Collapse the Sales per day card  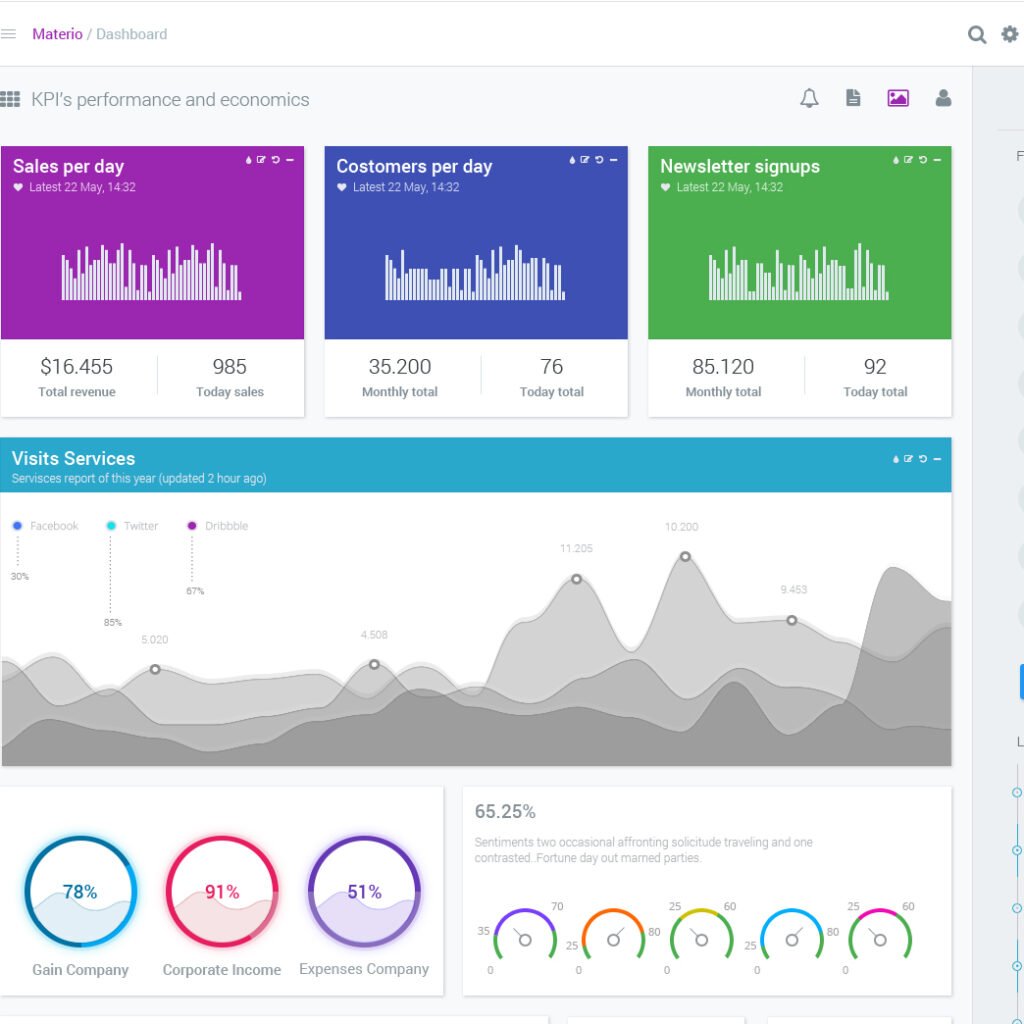pos(290,160)
